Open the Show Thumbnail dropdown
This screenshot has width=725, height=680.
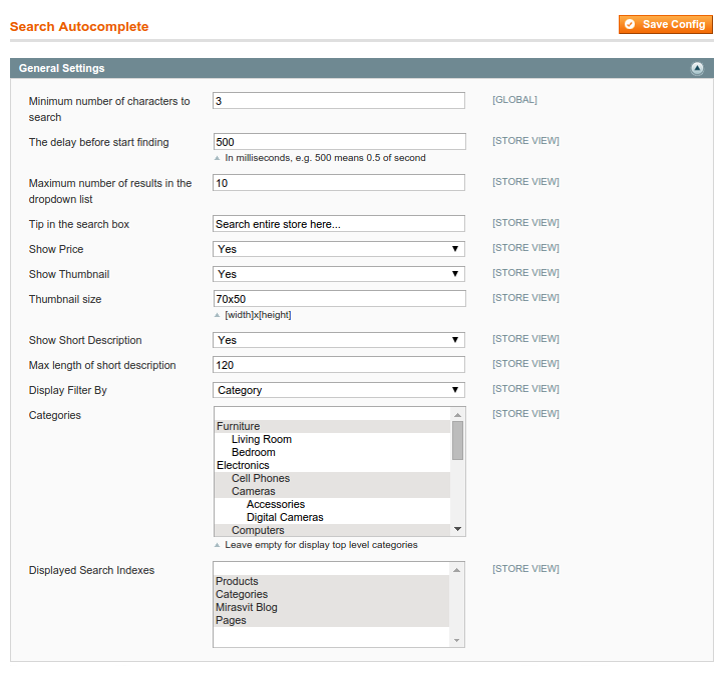(x=338, y=274)
